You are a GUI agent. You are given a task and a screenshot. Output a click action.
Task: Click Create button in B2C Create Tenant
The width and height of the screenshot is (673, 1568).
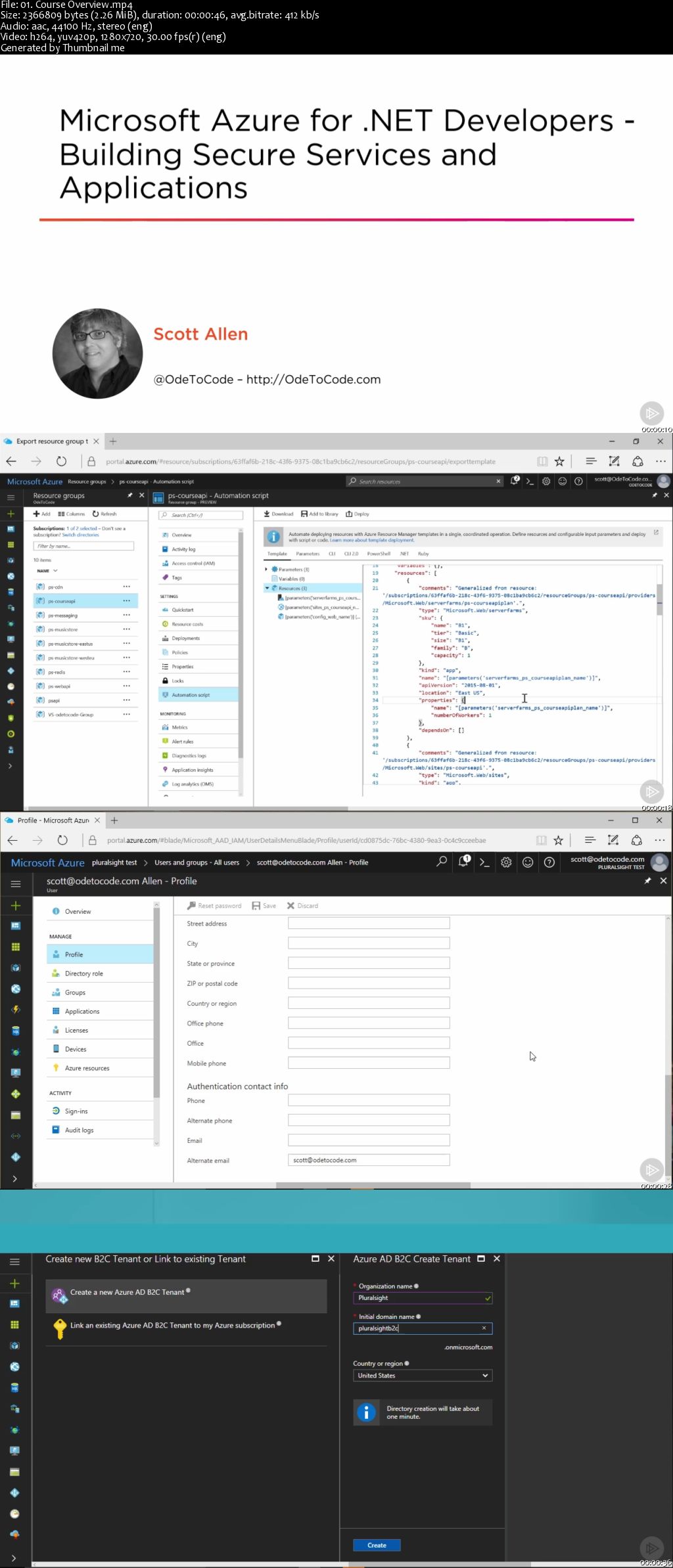coord(377,1545)
